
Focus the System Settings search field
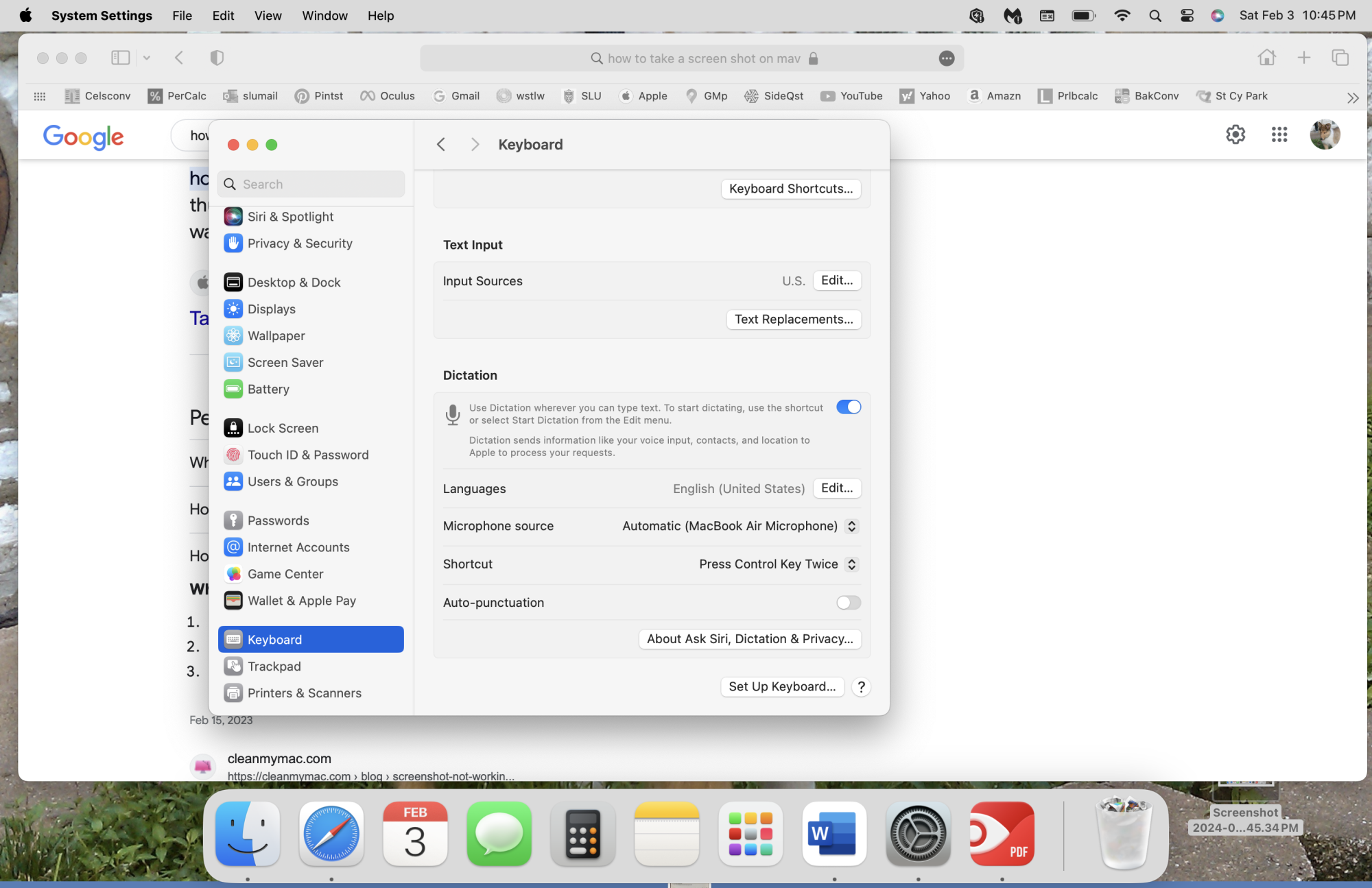point(312,184)
